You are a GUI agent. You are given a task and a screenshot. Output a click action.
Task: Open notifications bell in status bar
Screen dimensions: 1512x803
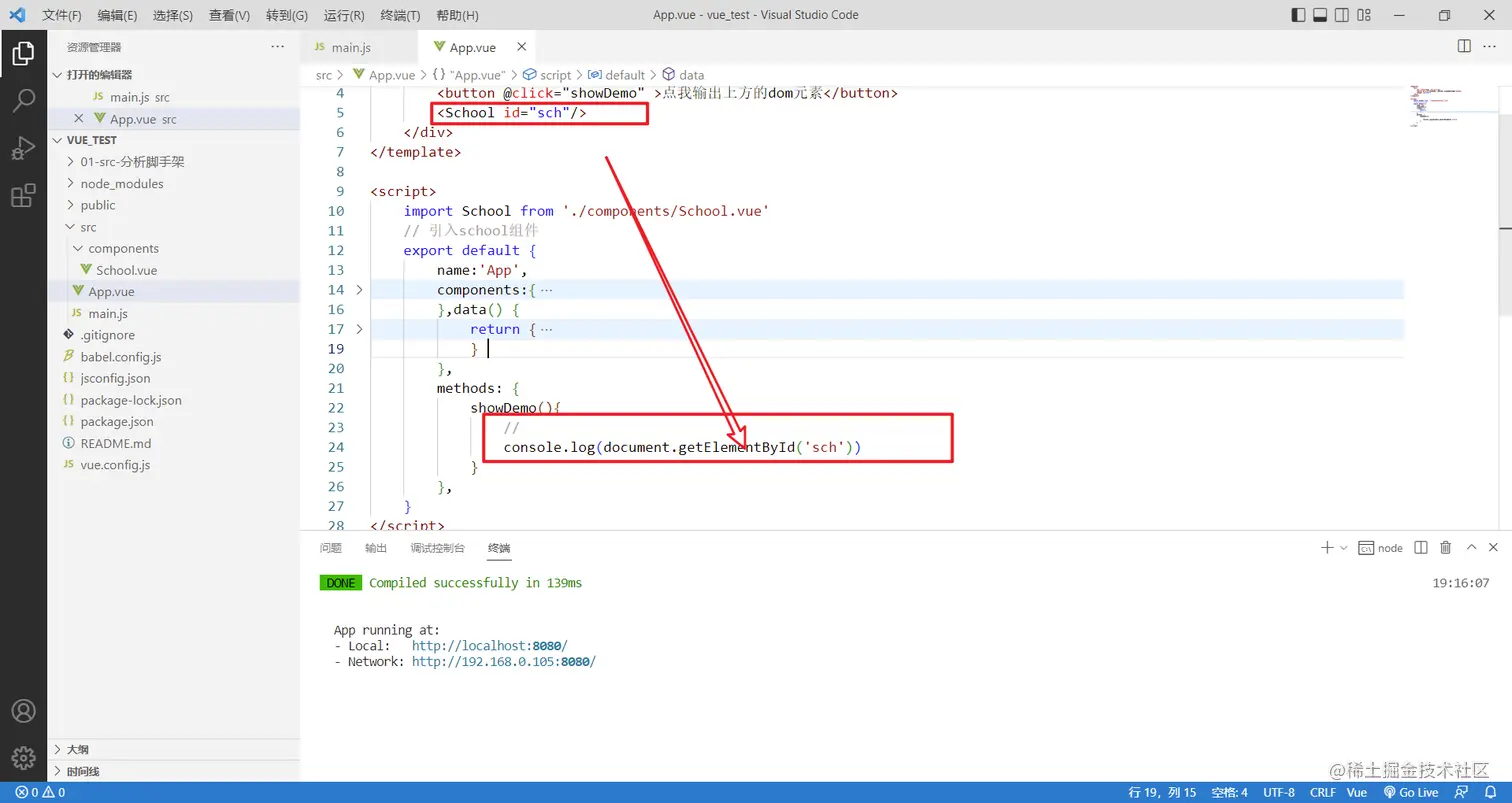click(x=1490, y=793)
